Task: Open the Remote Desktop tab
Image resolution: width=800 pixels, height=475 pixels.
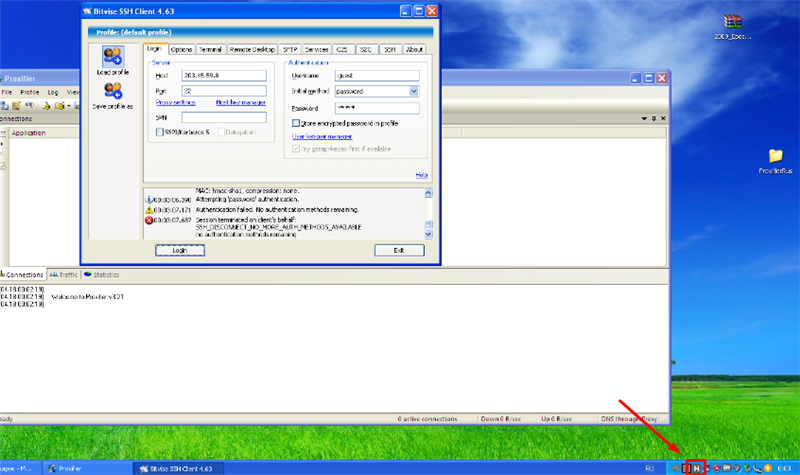Action: tap(252, 49)
